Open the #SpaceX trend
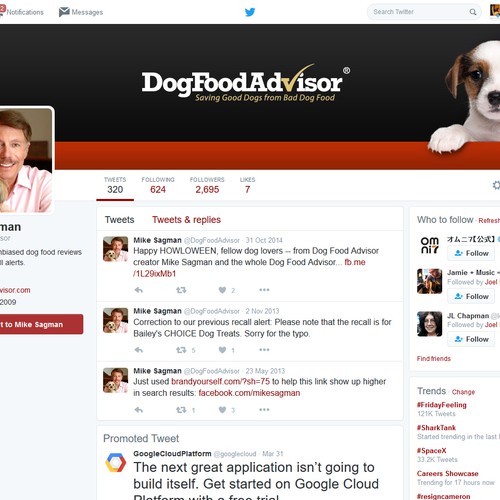 click(431, 451)
